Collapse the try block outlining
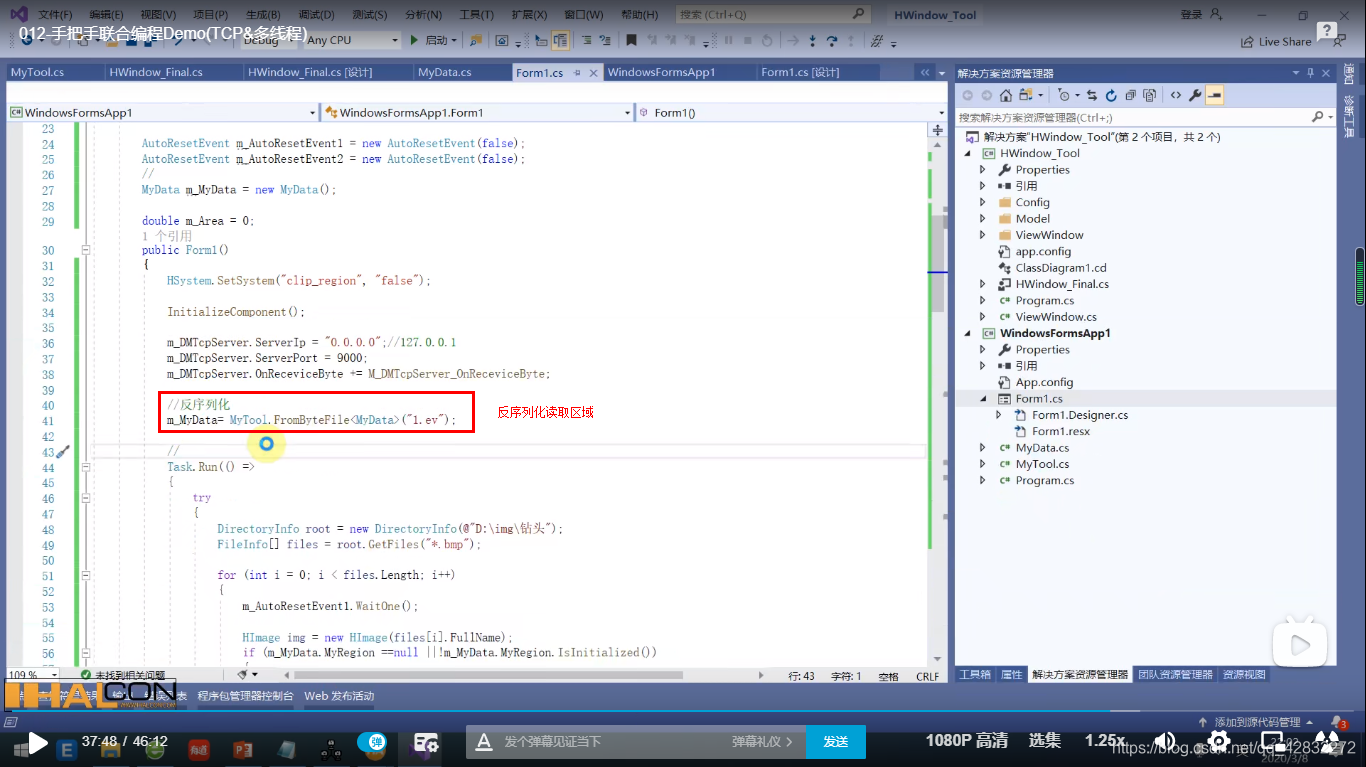 click(86, 498)
